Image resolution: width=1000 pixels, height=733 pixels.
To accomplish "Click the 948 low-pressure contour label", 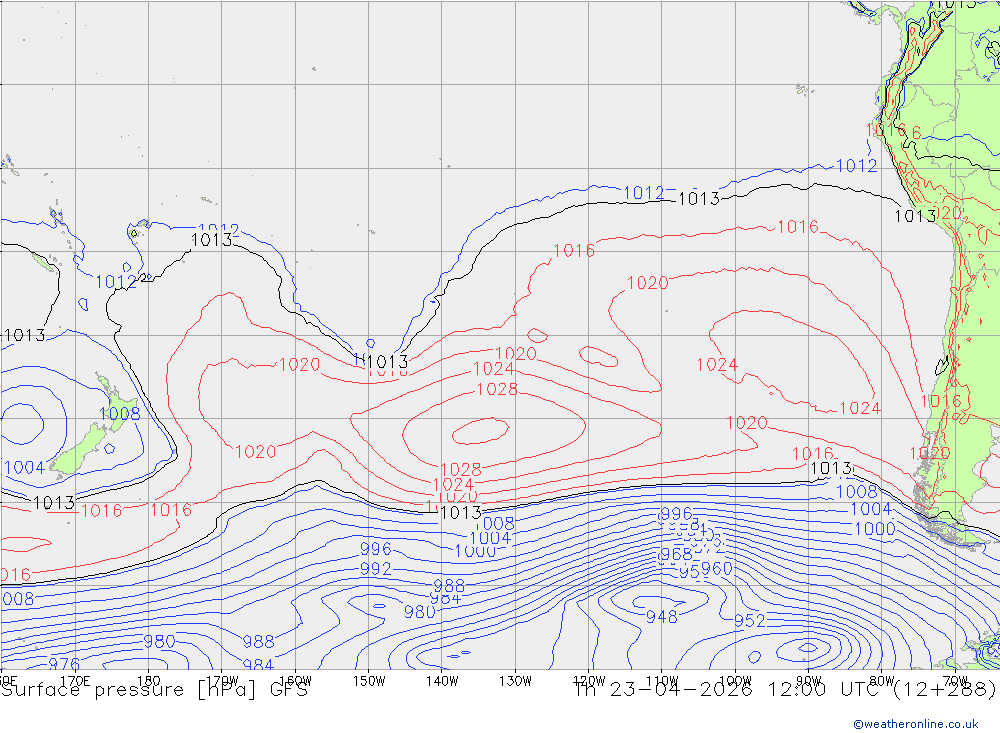I will 661,617.
